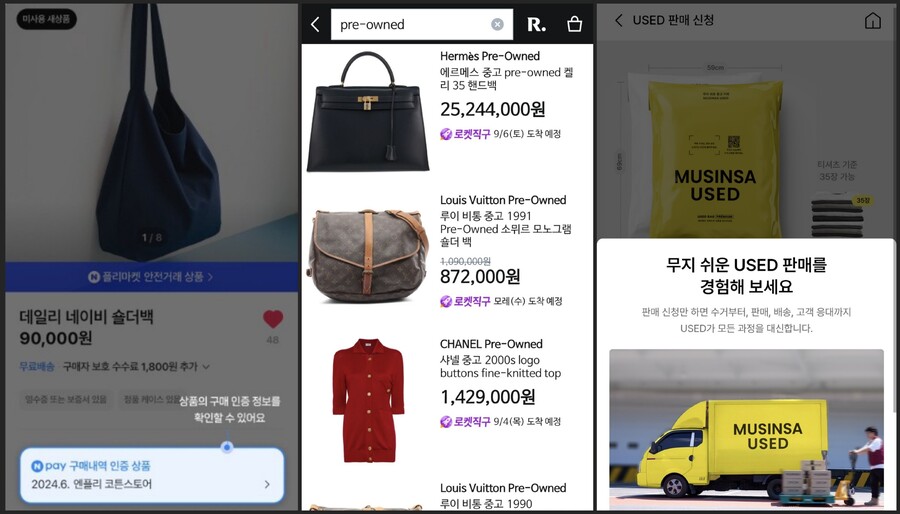This screenshot has height=514, width=900.
Task: Go back from USED 판매 신청
Action: tap(618, 21)
